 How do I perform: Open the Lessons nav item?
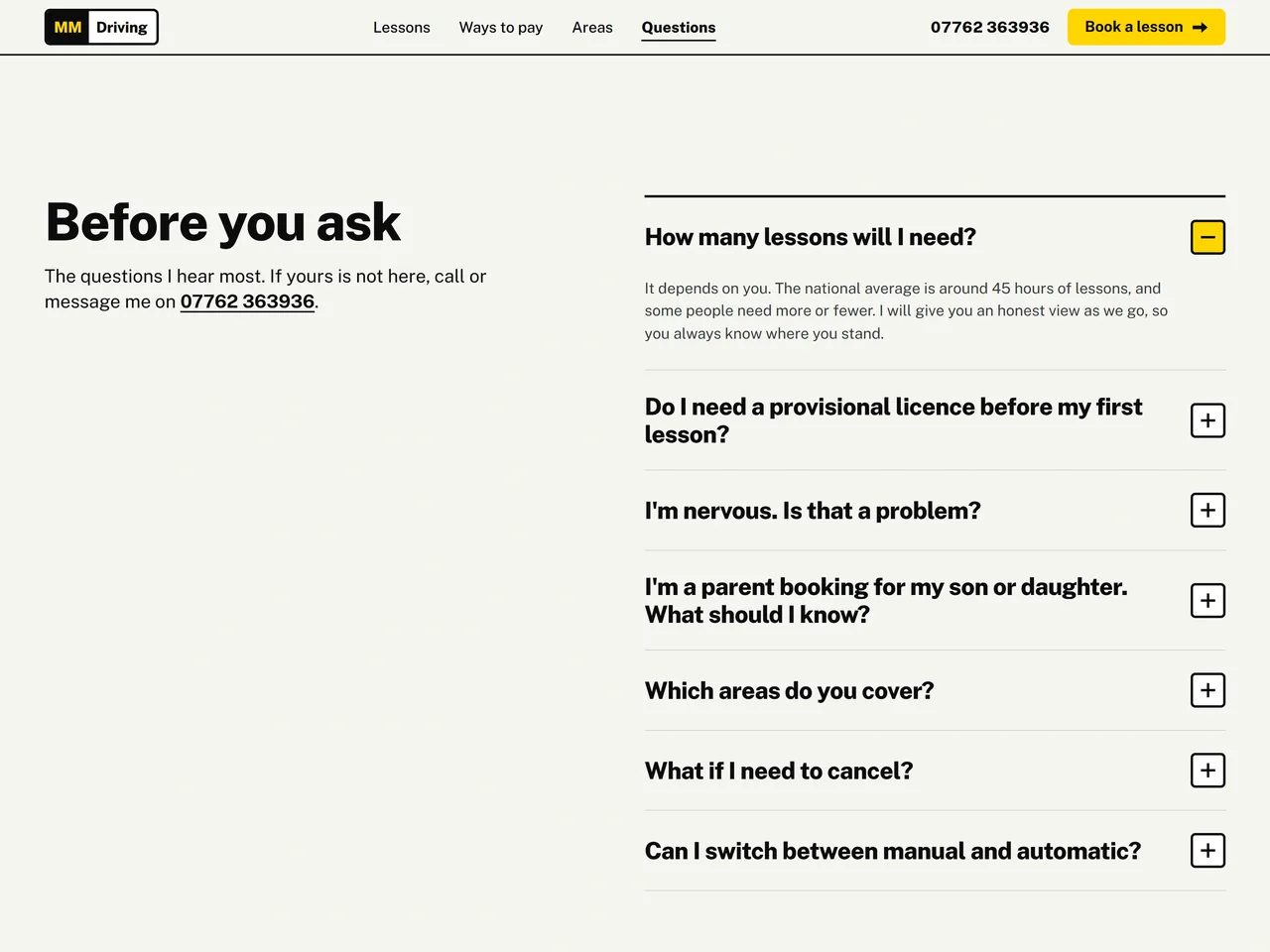pyautogui.click(x=402, y=28)
